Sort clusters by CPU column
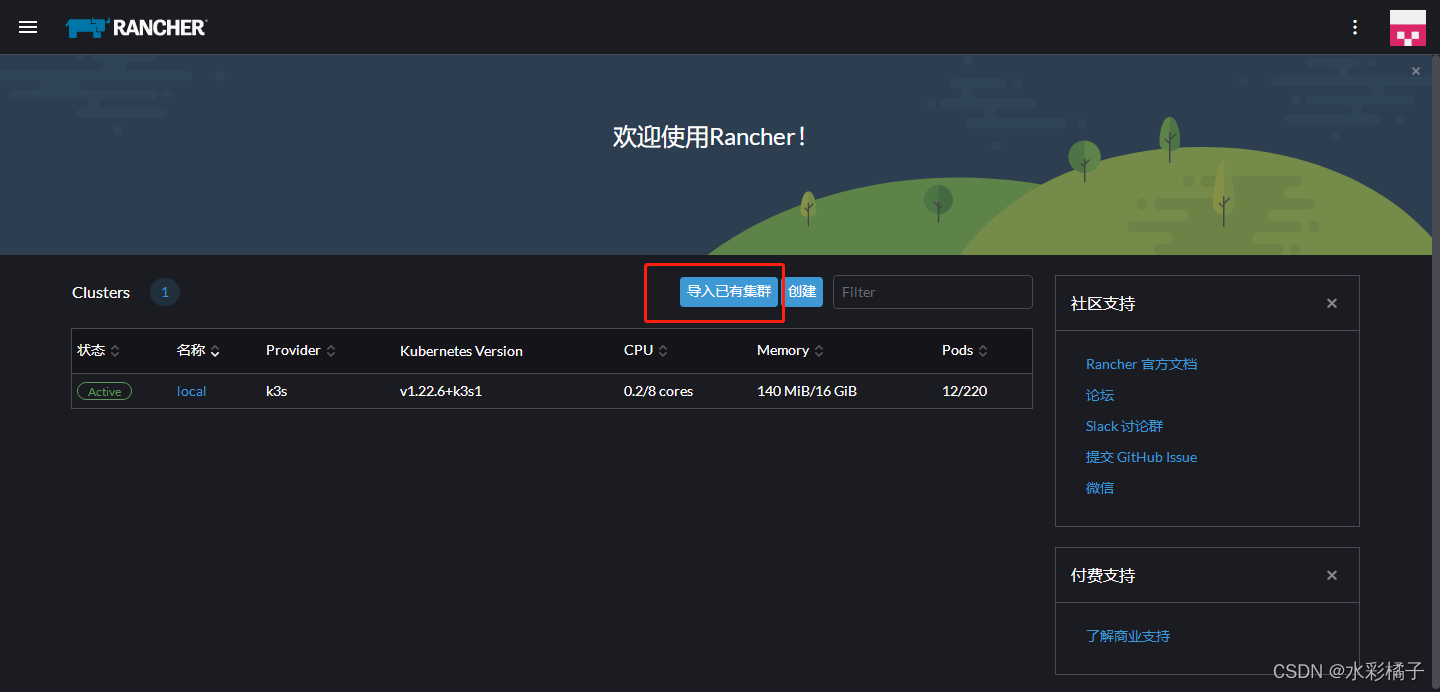The height and width of the screenshot is (692, 1440). click(x=646, y=350)
